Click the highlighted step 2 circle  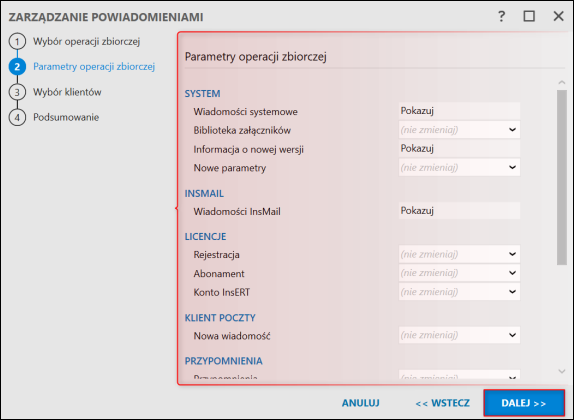[x=17, y=67]
